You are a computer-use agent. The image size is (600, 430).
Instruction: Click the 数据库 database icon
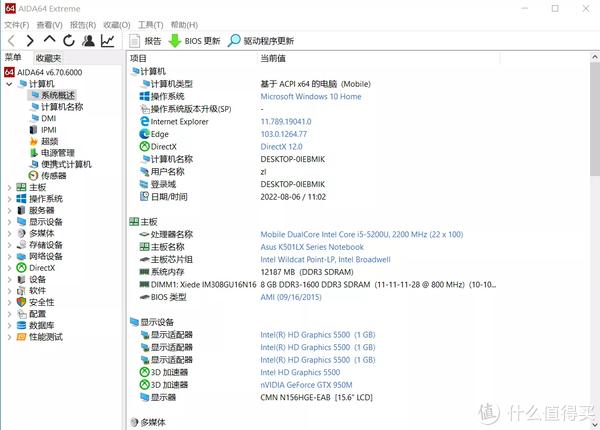tap(21, 325)
